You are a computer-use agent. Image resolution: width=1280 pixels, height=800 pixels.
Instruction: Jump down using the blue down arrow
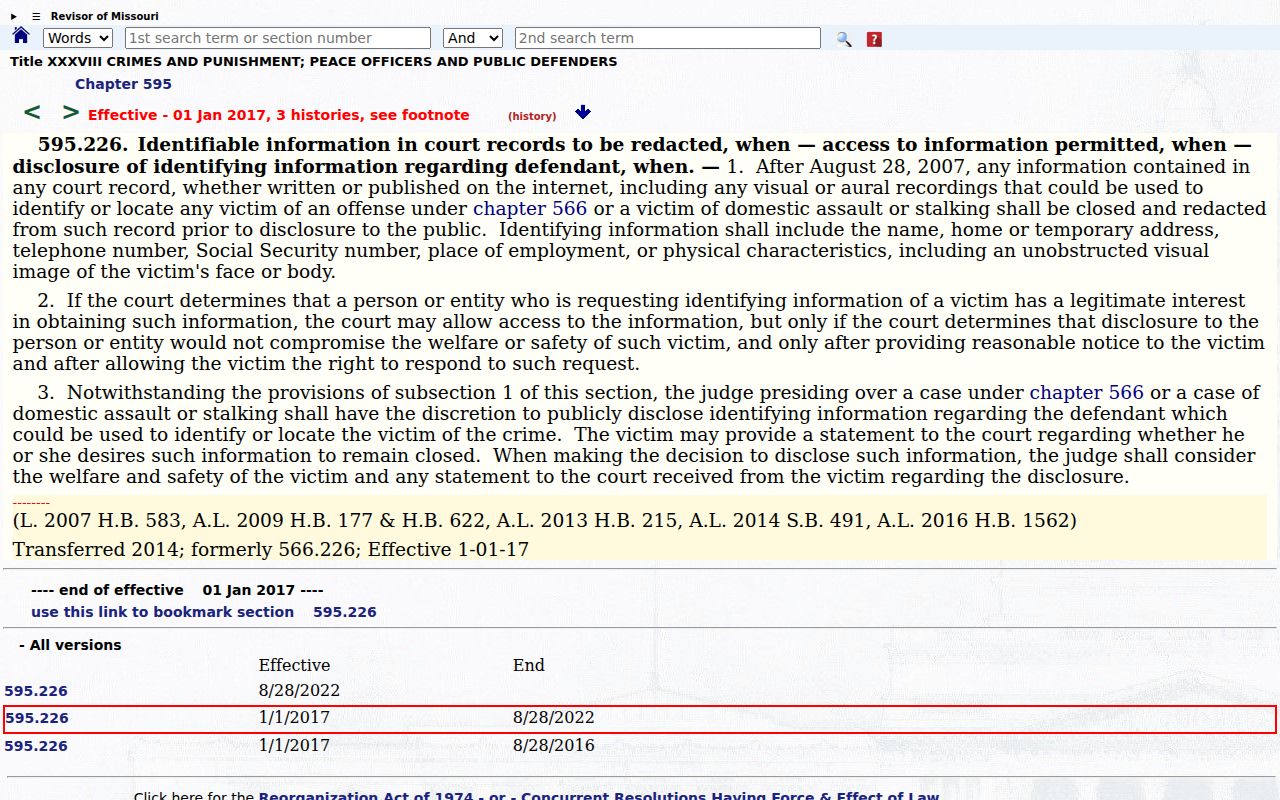[x=583, y=113]
